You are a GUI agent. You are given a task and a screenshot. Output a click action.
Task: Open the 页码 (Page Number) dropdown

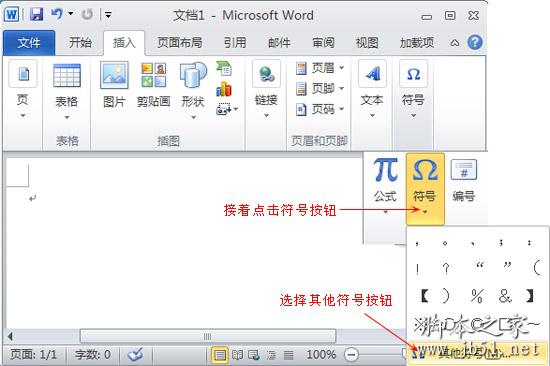pos(320,109)
